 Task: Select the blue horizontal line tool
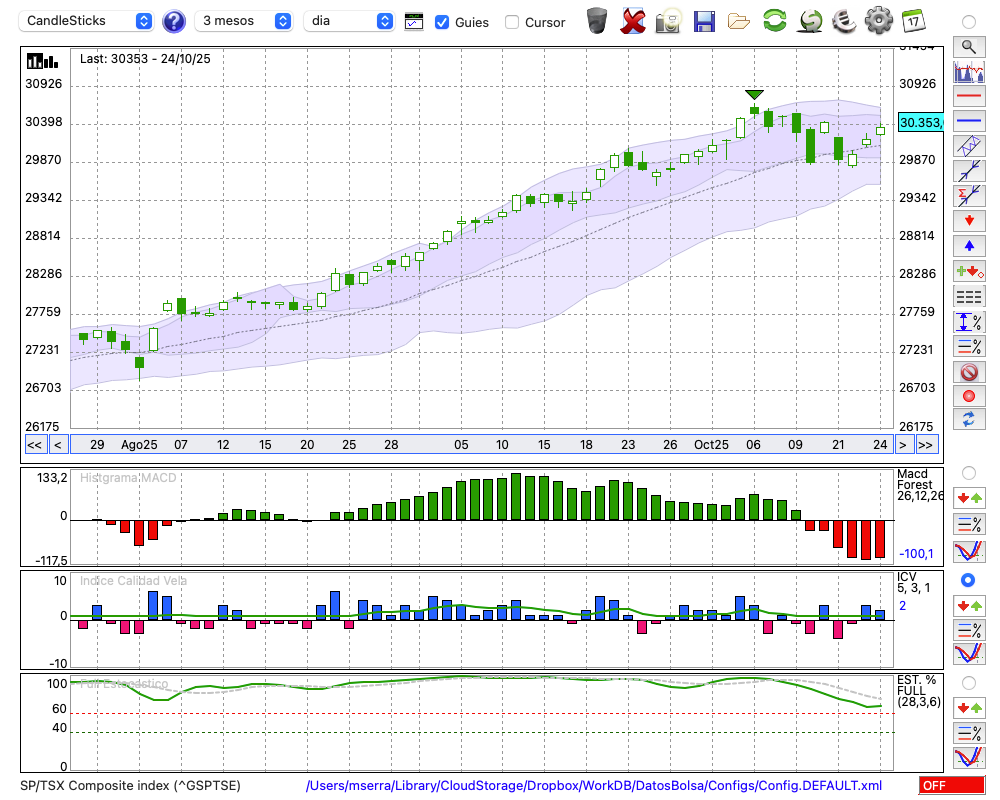[969, 120]
